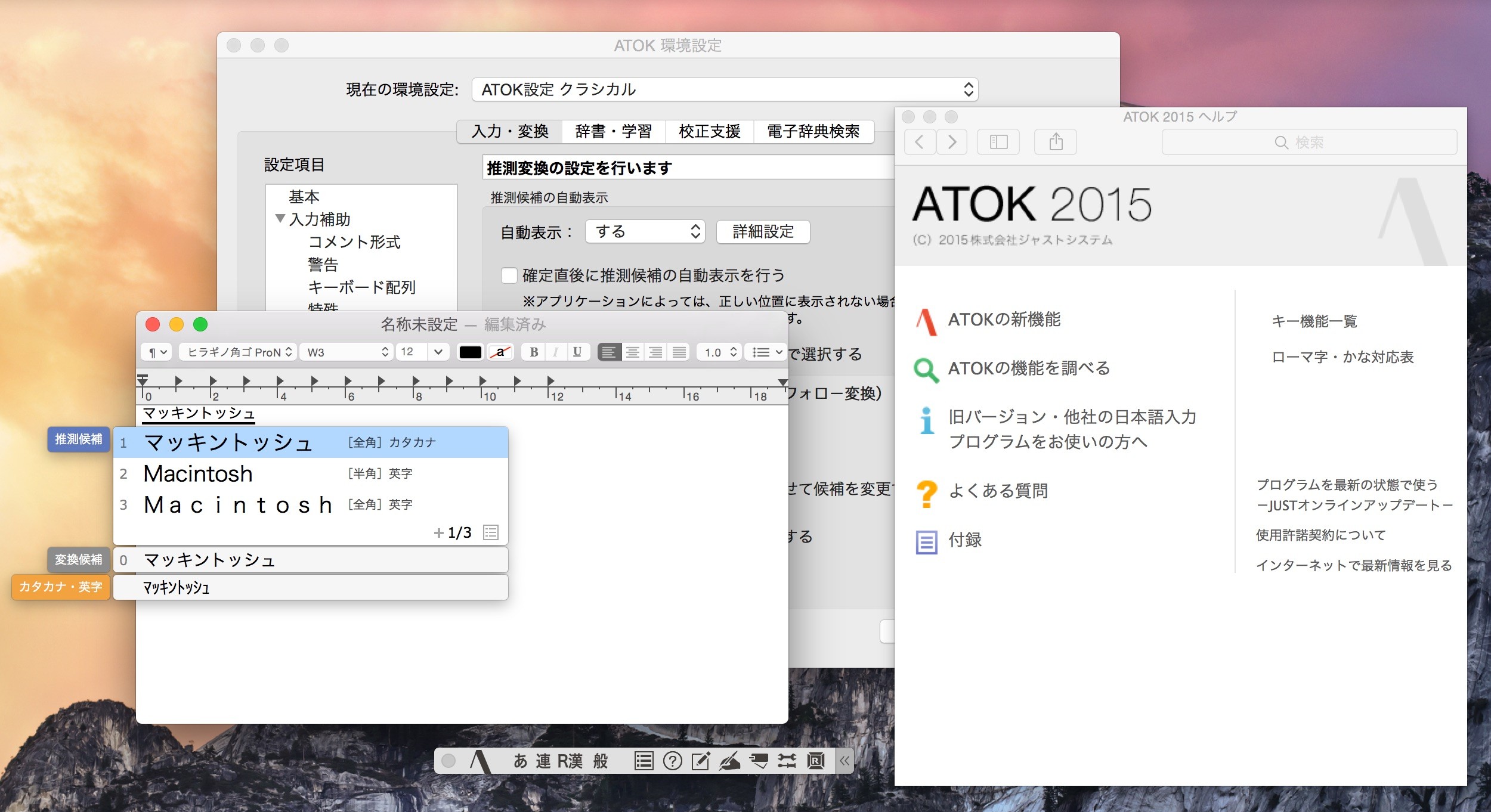Click the share icon in ATOK Help

pyautogui.click(x=1056, y=142)
